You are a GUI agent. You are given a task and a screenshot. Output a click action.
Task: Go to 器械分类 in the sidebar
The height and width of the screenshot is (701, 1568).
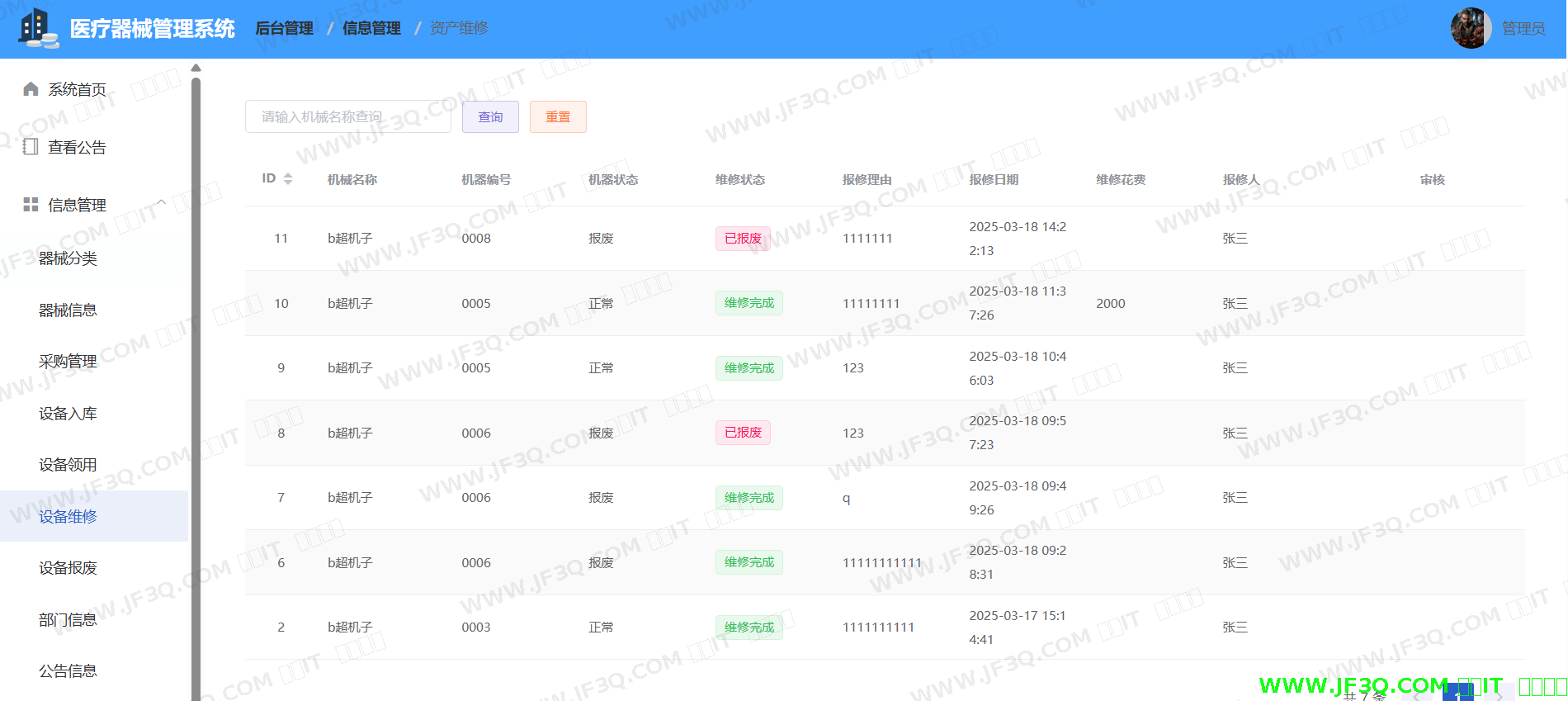[x=68, y=258]
